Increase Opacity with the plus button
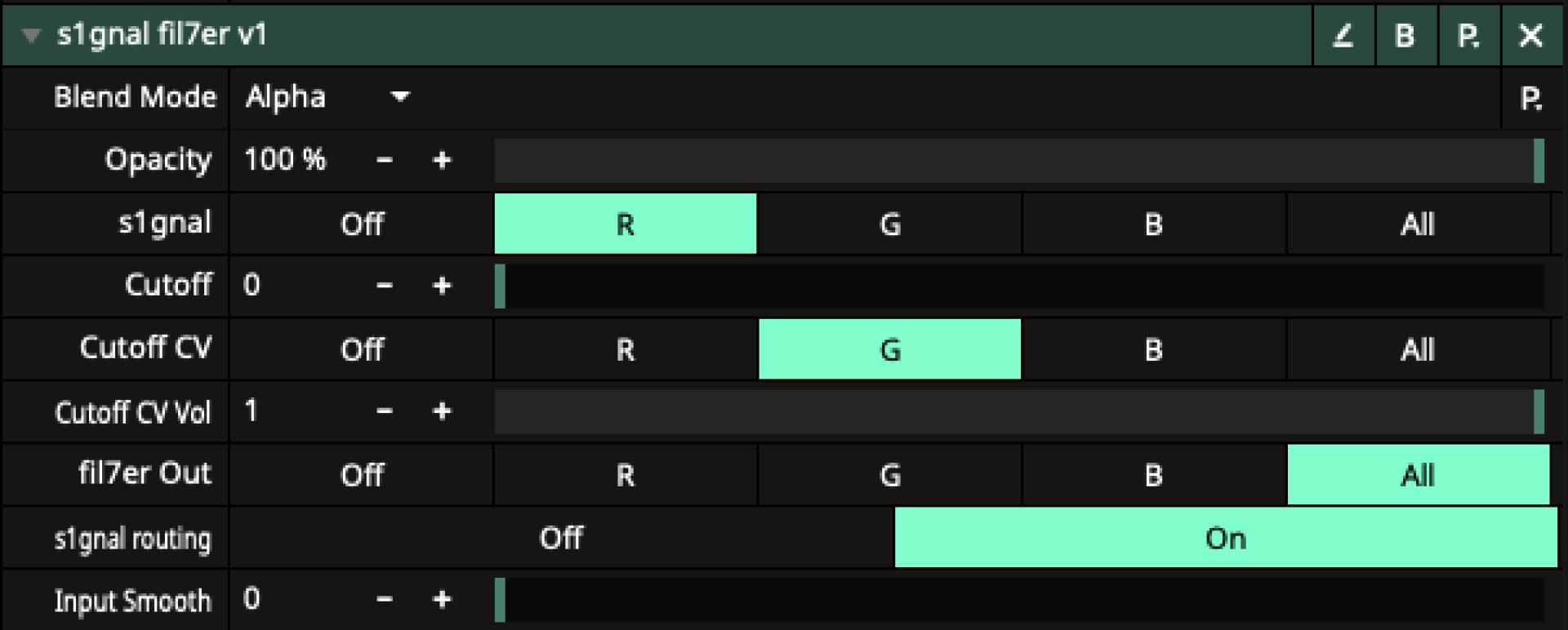The image size is (1568, 630). (442, 160)
